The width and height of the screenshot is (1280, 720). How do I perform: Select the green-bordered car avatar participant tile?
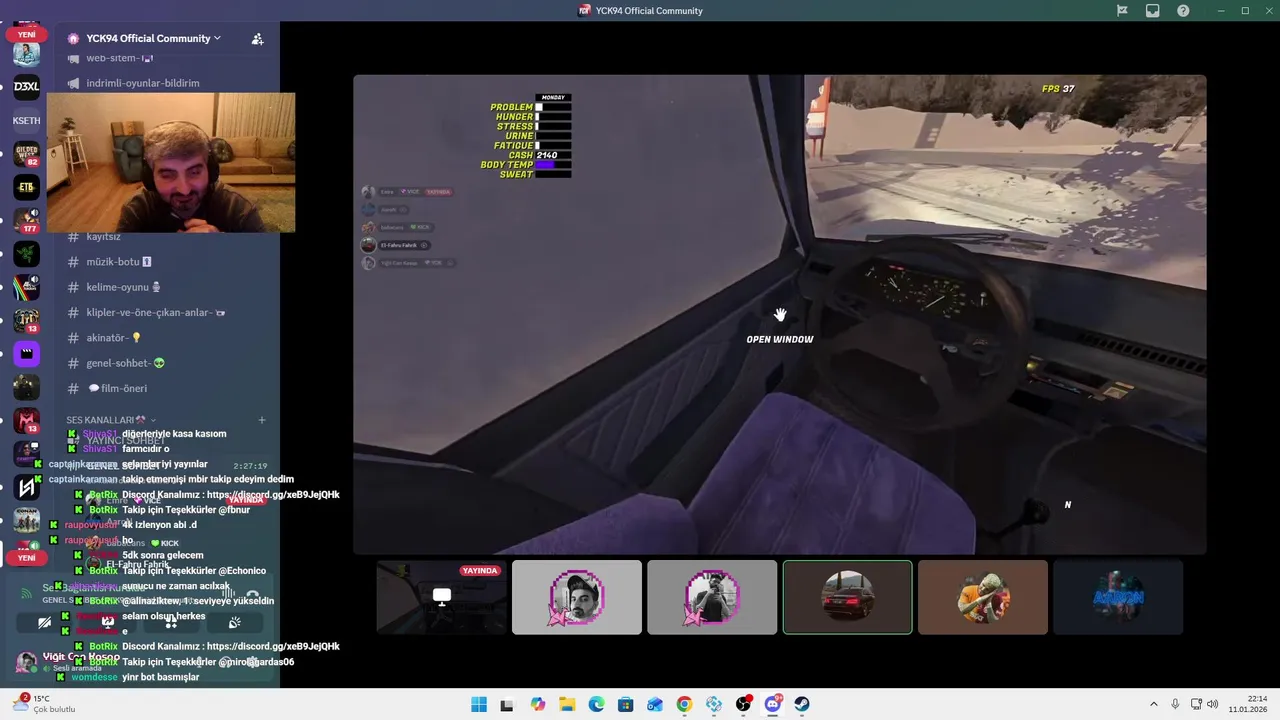pos(848,597)
